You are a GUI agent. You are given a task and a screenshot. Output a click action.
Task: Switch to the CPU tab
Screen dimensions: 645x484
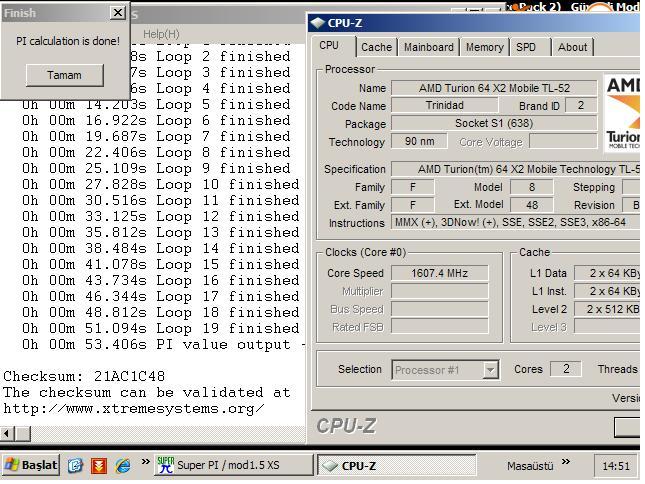329,46
